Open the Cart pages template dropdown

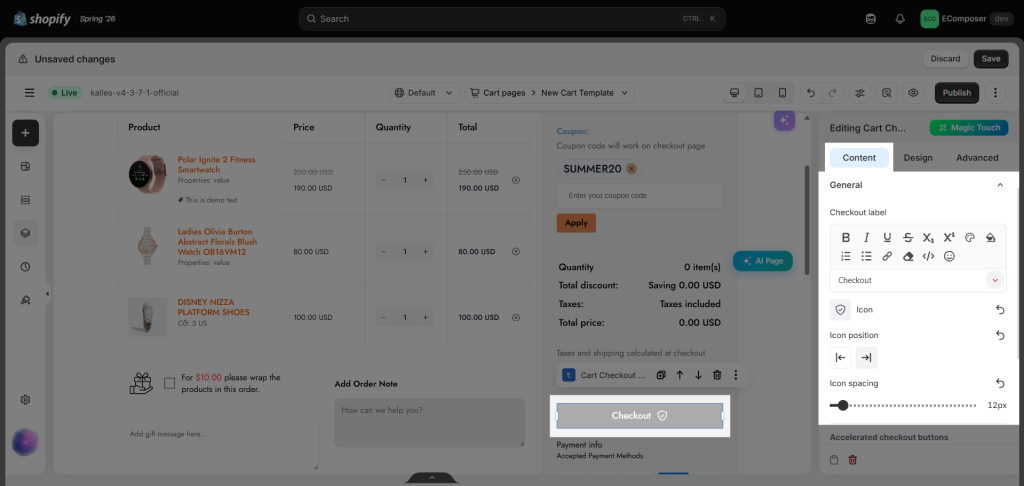tap(549, 93)
